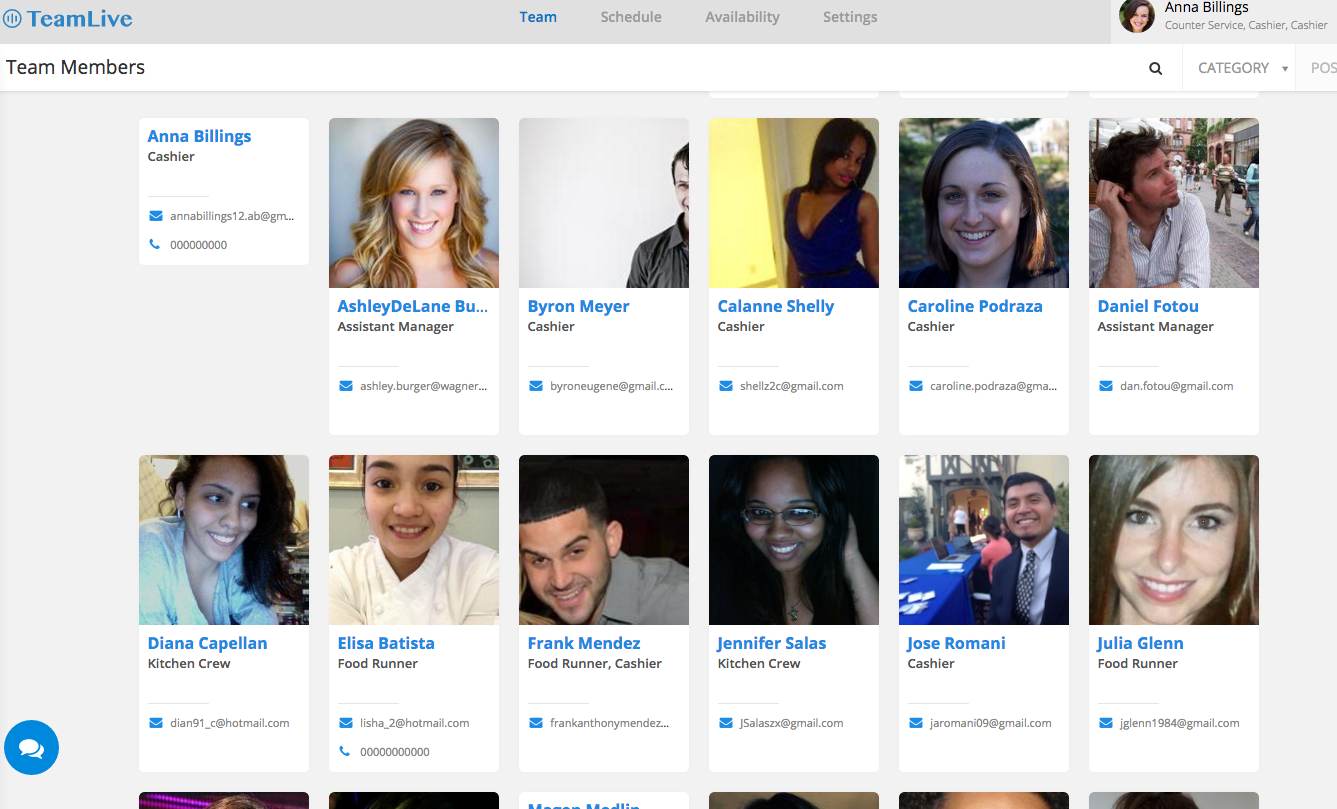
Task: Open Julia Glenn profile link
Action: pos(1140,643)
